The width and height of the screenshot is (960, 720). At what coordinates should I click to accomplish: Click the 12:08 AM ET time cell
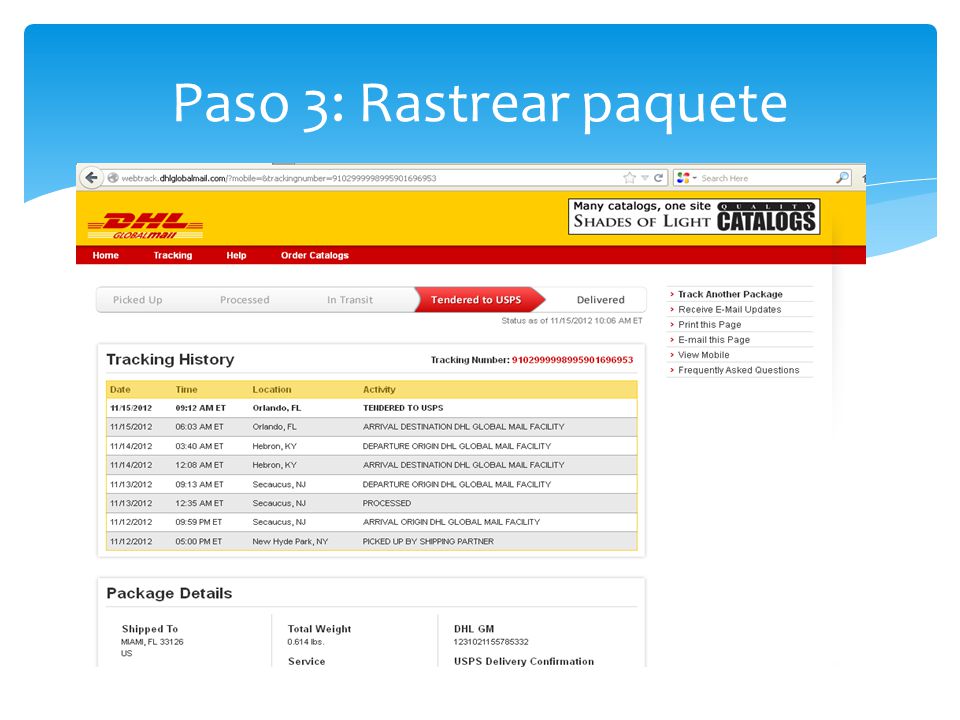(199, 465)
